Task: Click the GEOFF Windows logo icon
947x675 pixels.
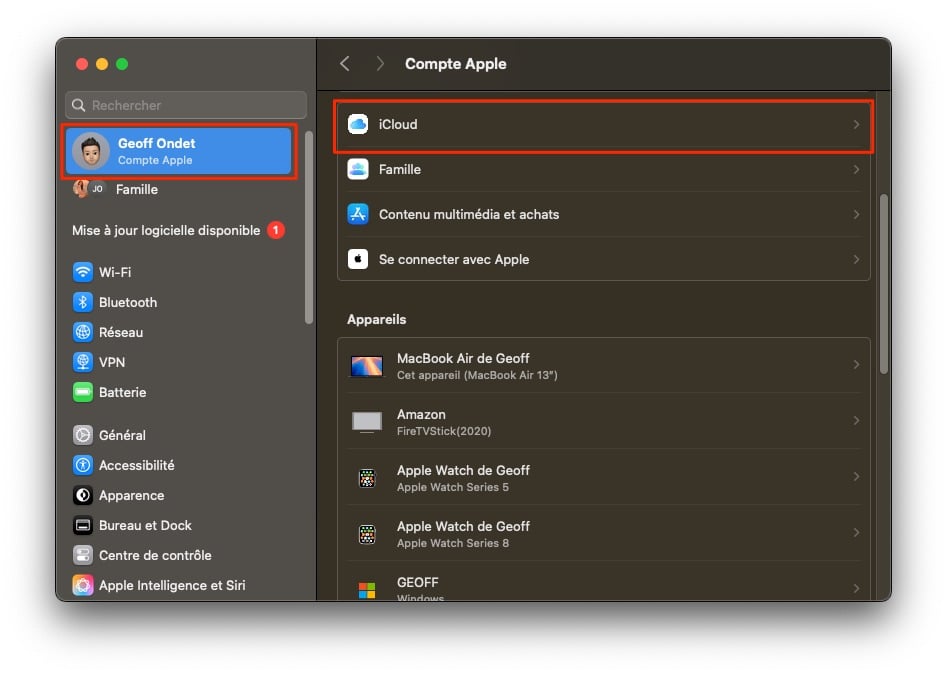Action: (367, 590)
